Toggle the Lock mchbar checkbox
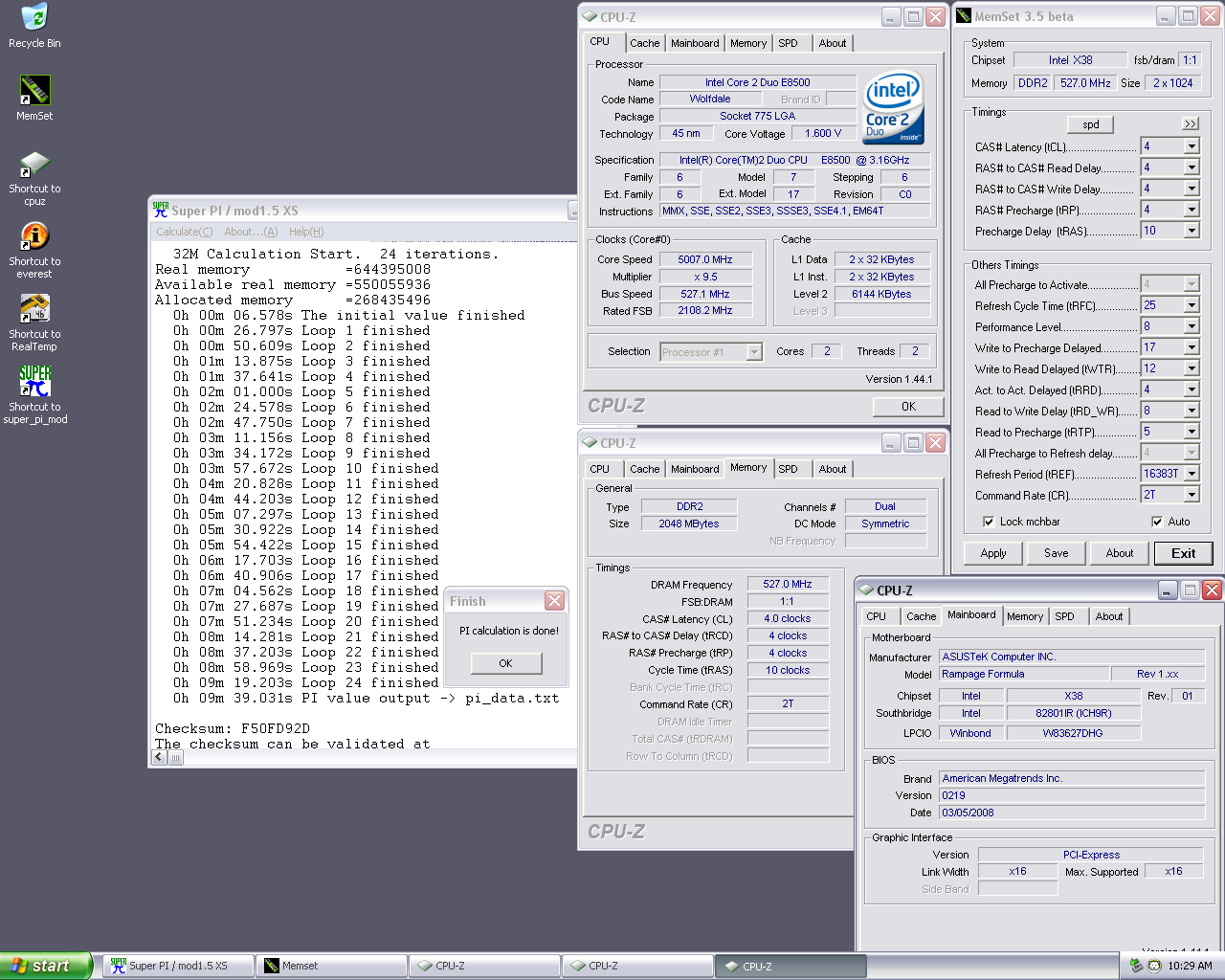Screen dimensions: 1225x980 [989, 522]
